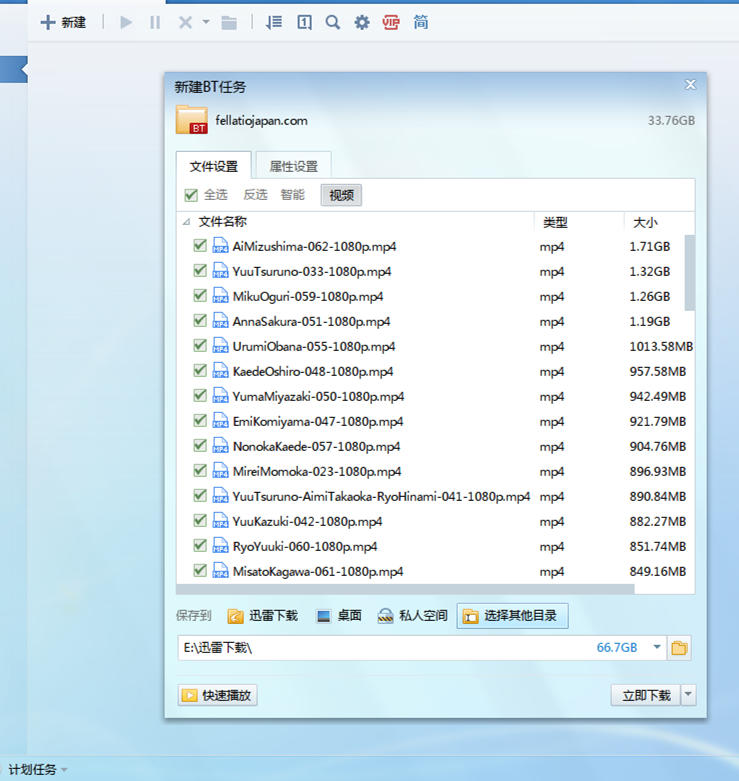The width and height of the screenshot is (739, 781).
Task: Click MP4 icon of NonokaKaede-057 file
Action: coord(220,445)
